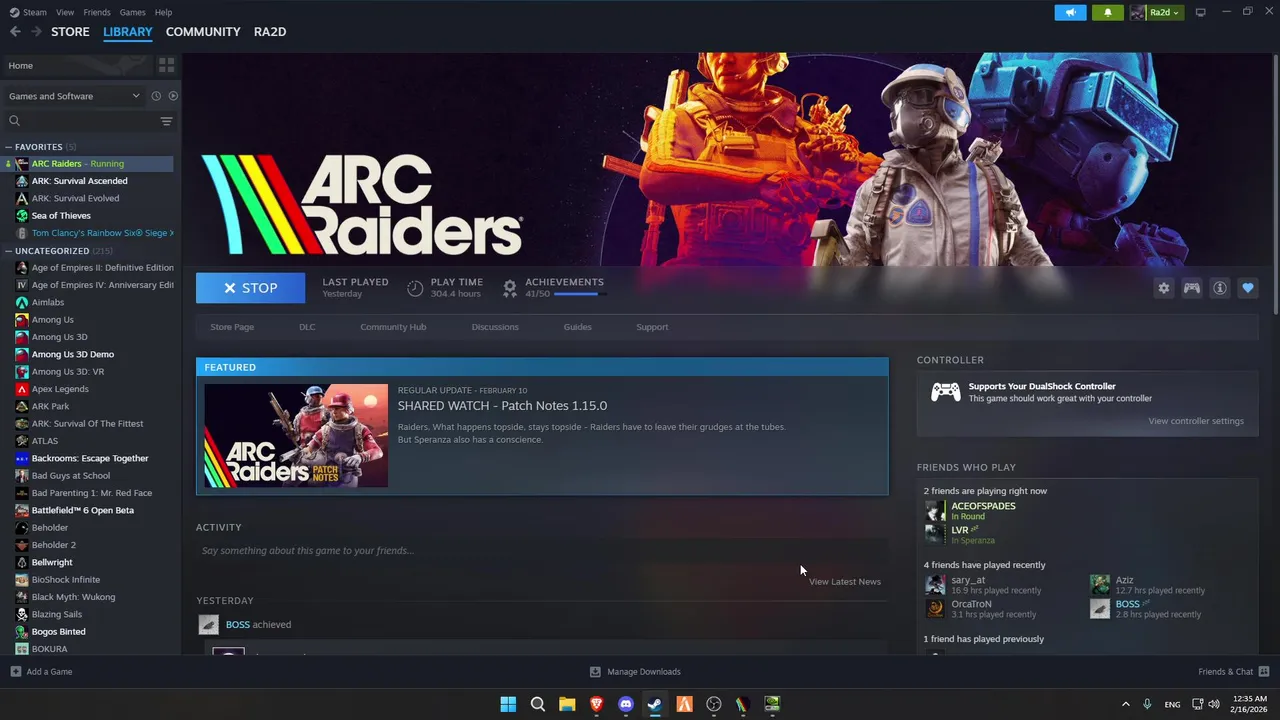The height and width of the screenshot is (720, 1280).
Task: Click the activity status input field
Action: (541, 551)
